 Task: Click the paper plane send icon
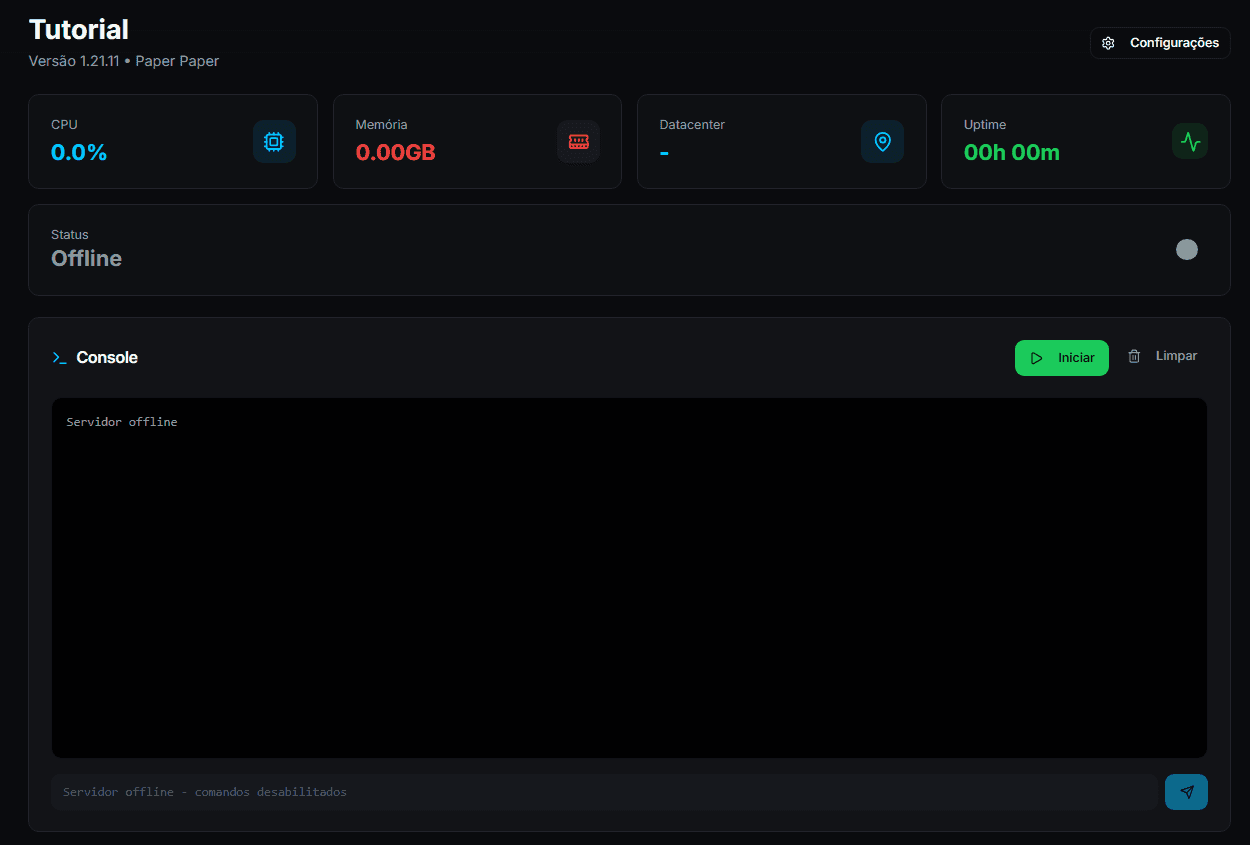pyautogui.click(x=1186, y=791)
